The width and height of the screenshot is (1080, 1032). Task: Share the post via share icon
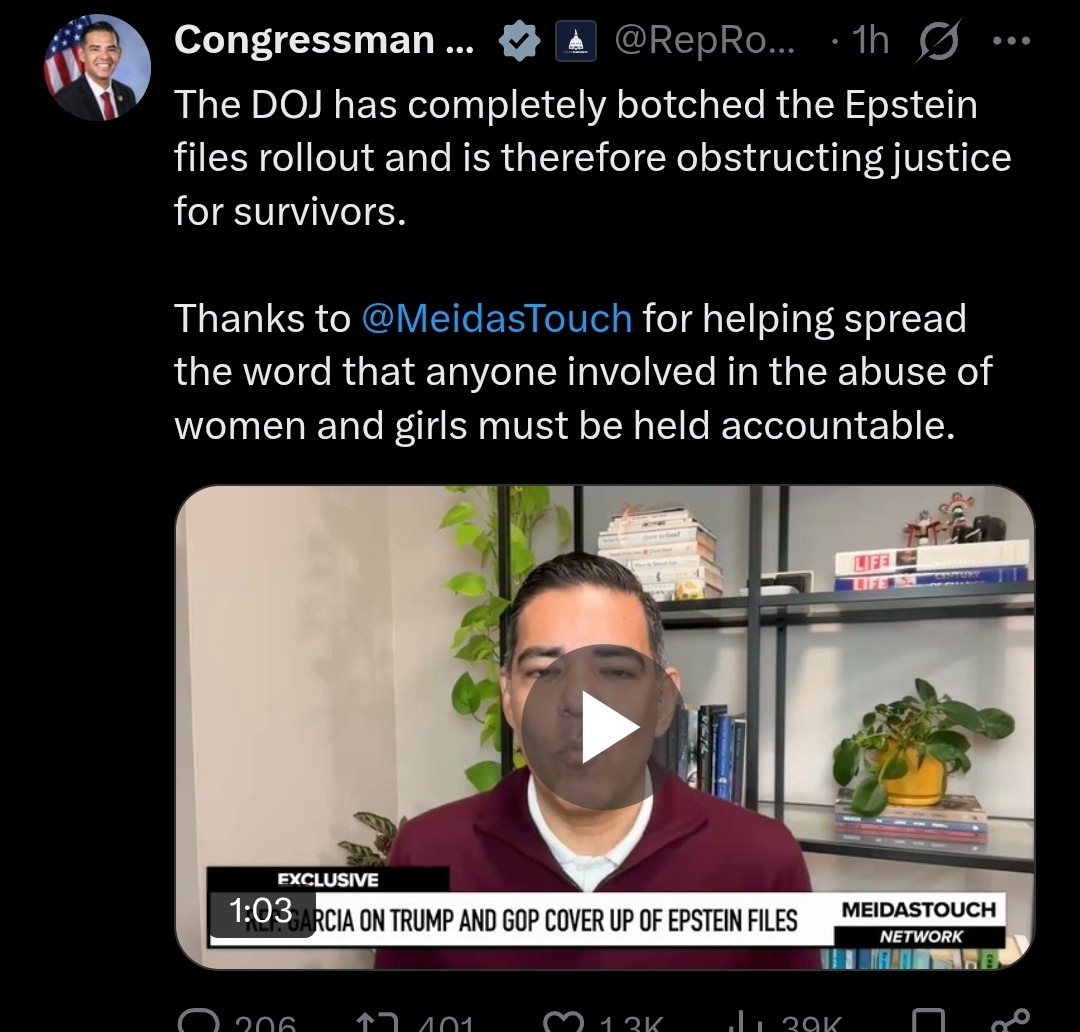(x=1011, y=1021)
